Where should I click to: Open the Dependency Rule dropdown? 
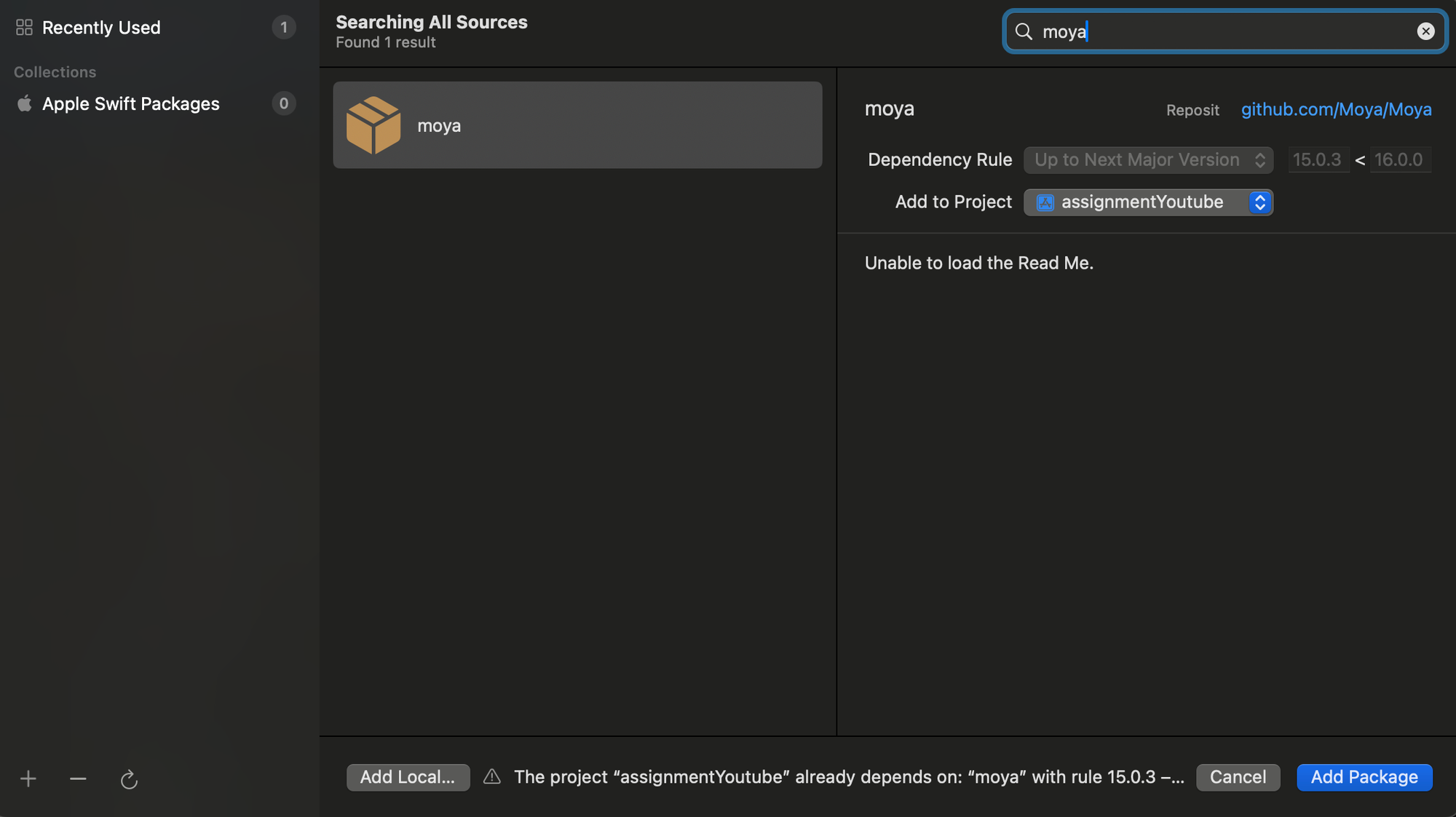1148,160
